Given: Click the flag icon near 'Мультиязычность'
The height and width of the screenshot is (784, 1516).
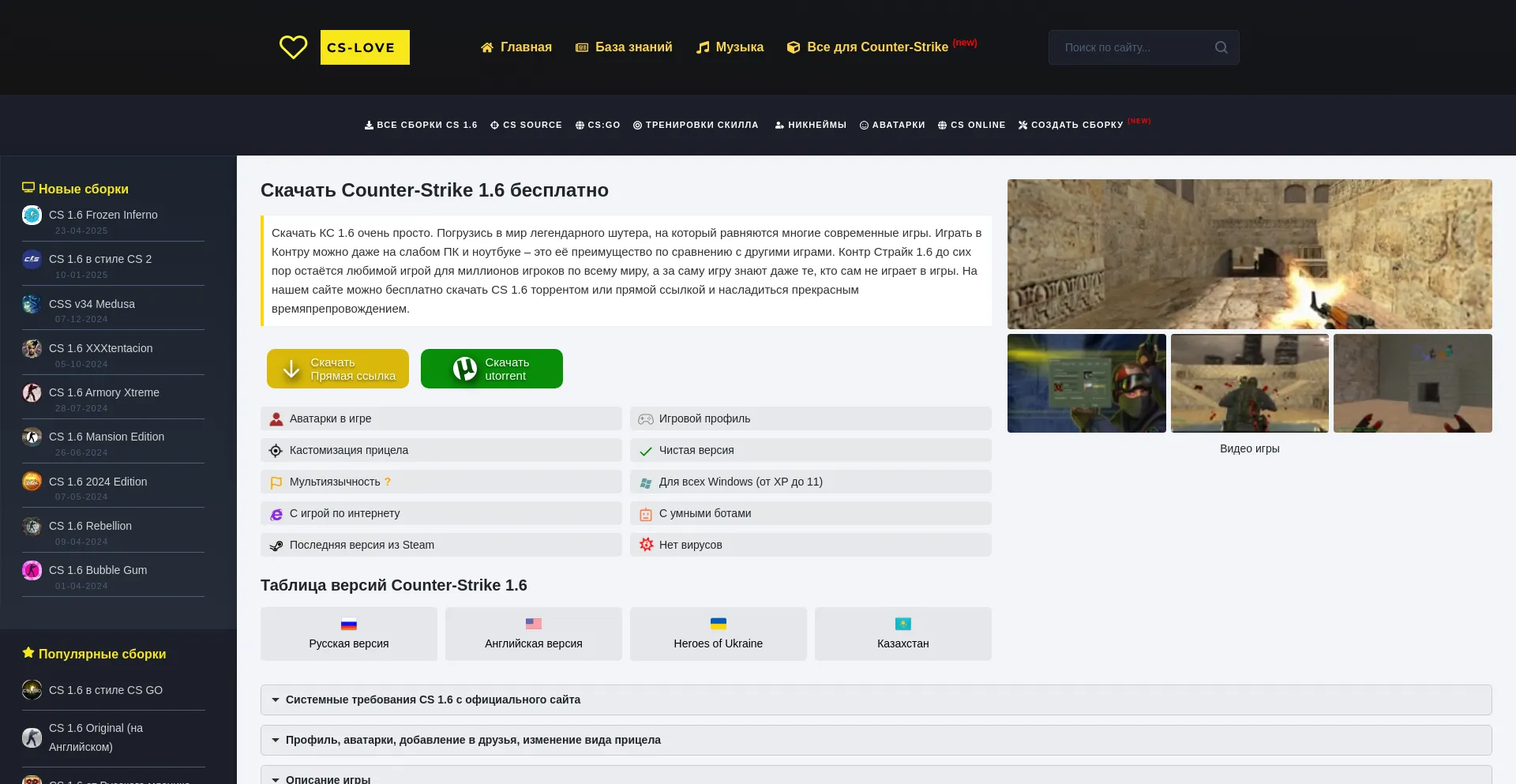Looking at the screenshot, I should click(276, 482).
